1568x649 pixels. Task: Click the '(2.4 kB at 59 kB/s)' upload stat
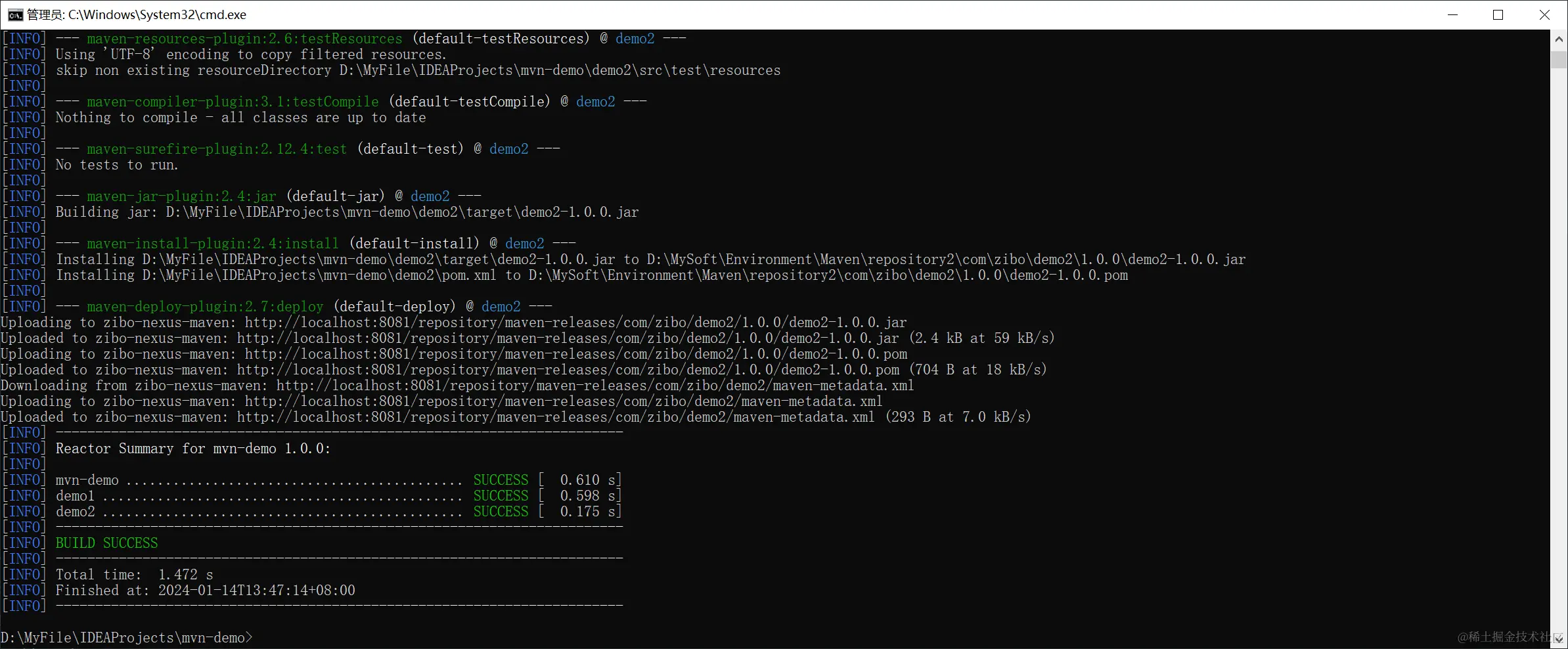click(982, 338)
